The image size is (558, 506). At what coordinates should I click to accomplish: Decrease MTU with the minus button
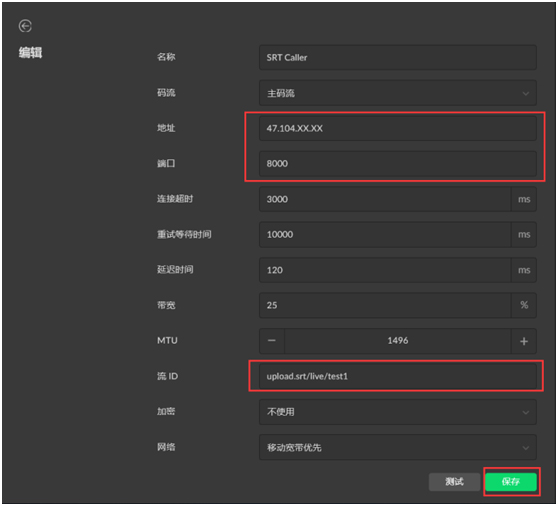pos(272,341)
